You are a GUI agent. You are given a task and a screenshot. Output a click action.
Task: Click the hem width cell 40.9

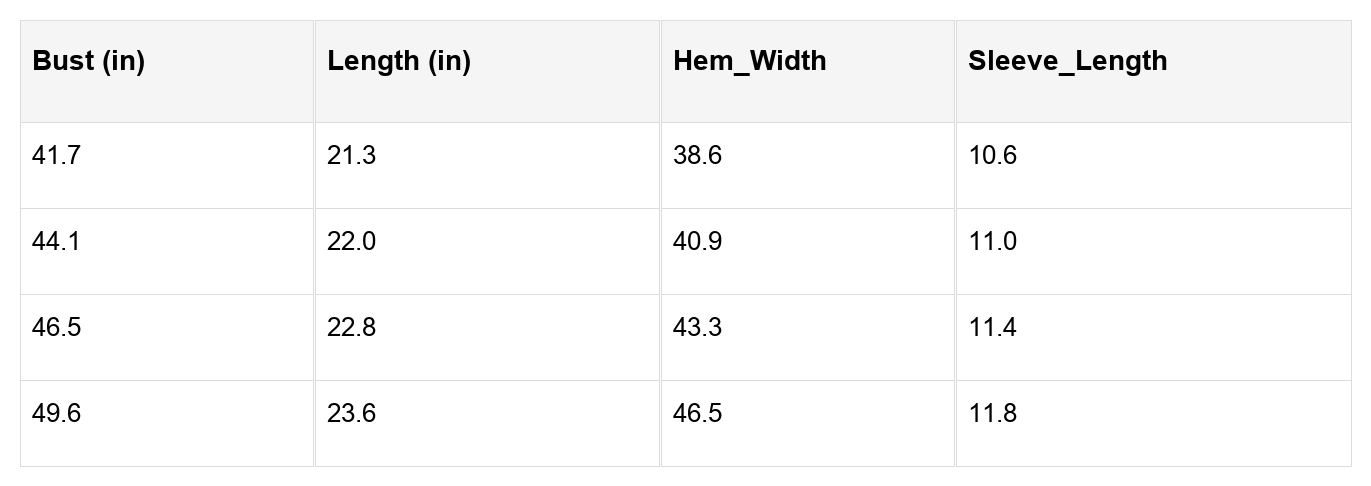[697, 242]
